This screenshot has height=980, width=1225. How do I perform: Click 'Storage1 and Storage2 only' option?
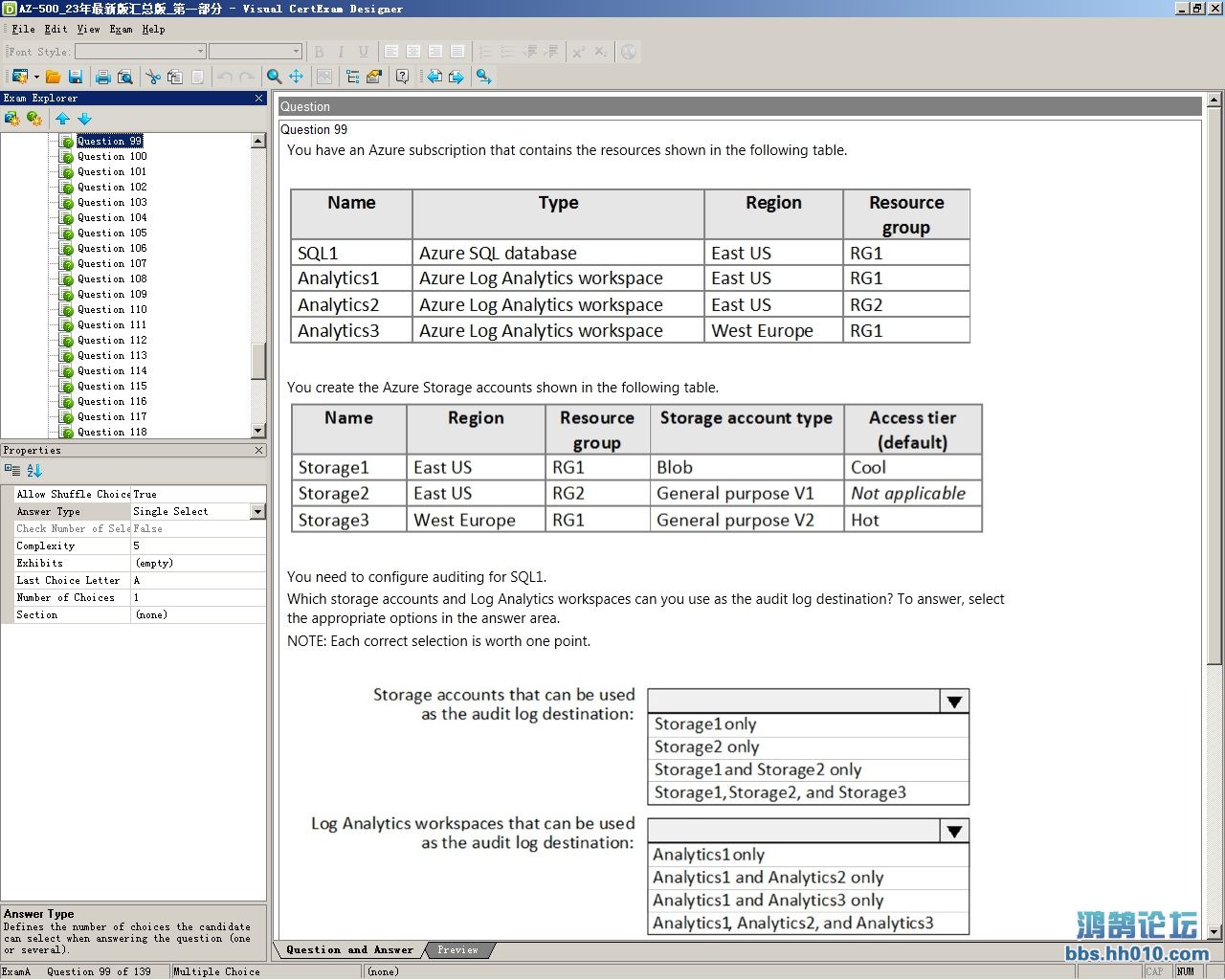pyautogui.click(x=758, y=770)
